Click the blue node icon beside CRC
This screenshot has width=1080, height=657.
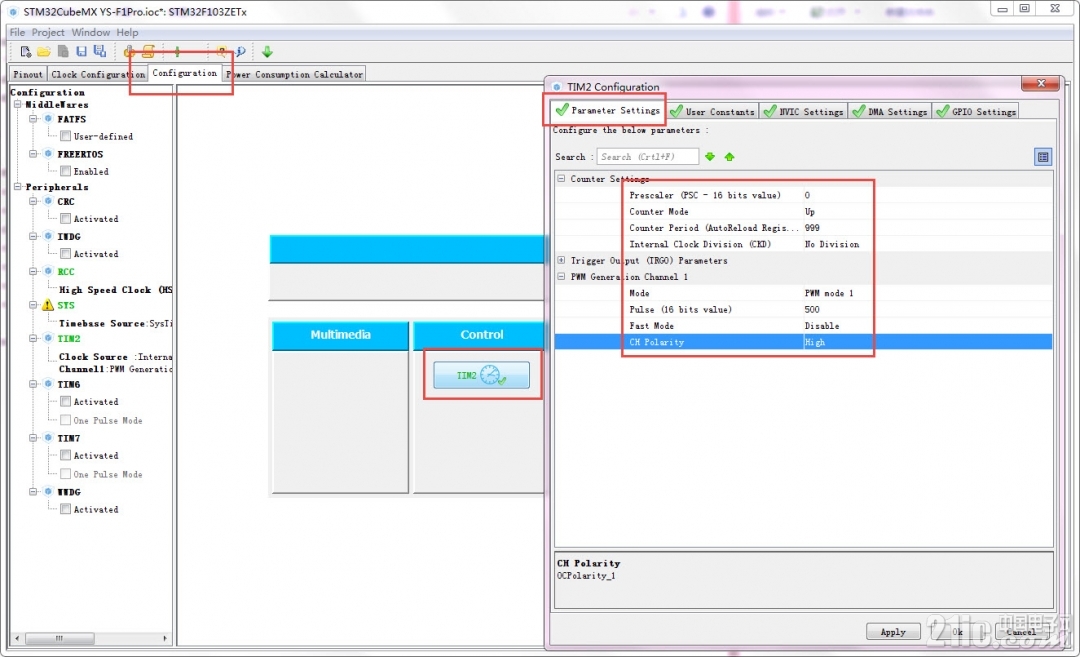tap(48, 201)
